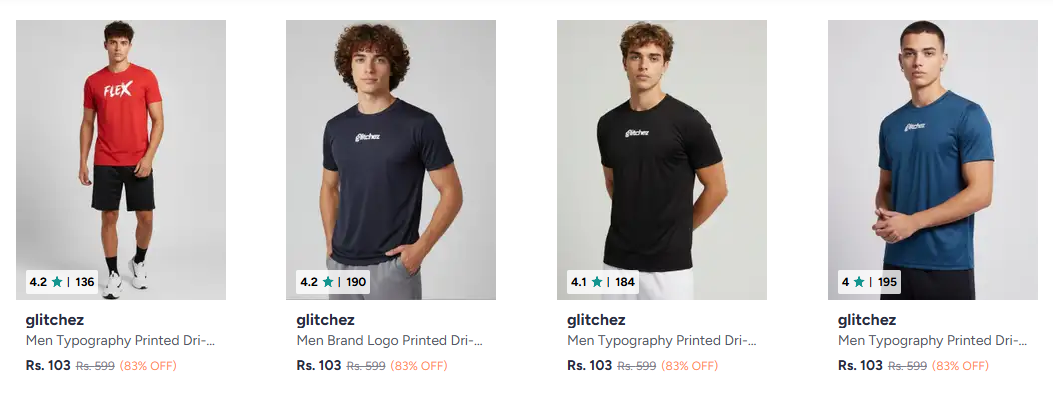Click the Rs. 103 price of the red shirt
The image size is (1053, 400).
pyautogui.click(x=48, y=366)
